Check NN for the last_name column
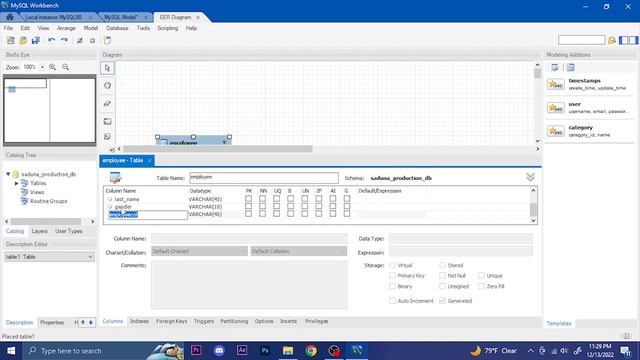The image size is (640, 360). pyautogui.click(x=262, y=199)
